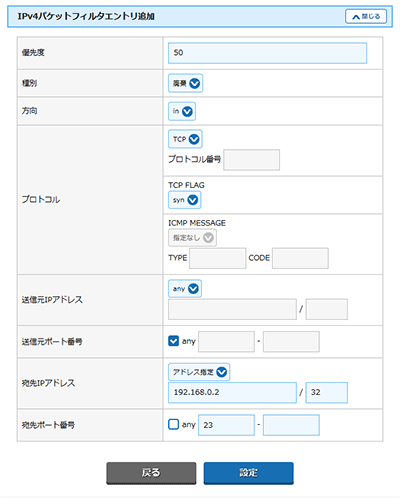Open the 方向 dropdown set to in
Viewport: 400px width, 498px height.
(x=182, y=111)
